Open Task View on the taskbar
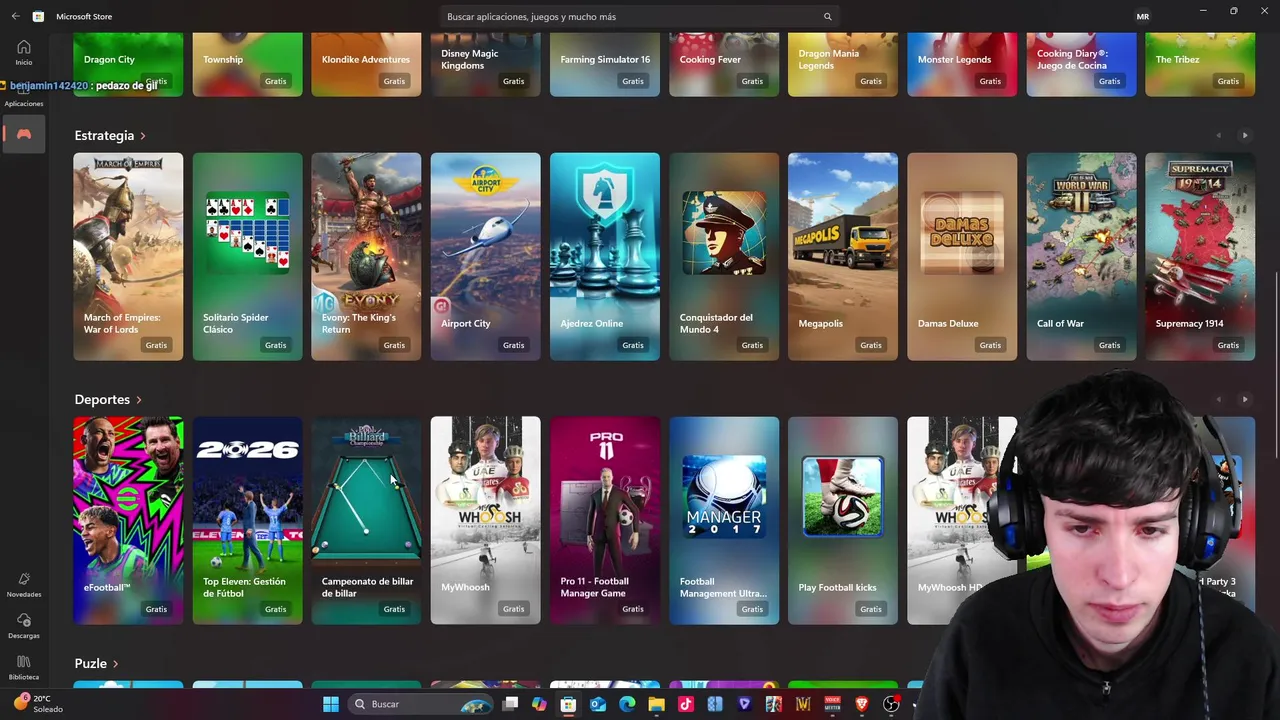 pyautogui.click(x=510, y=704)
